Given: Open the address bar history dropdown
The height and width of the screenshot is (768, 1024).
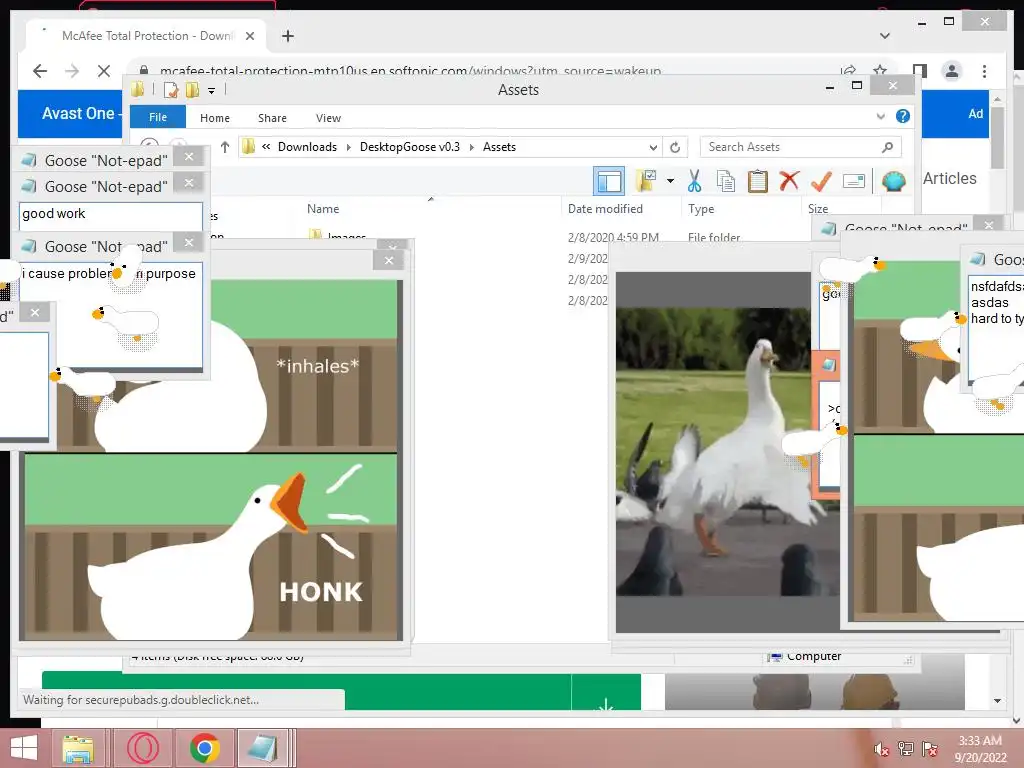Looking at the screenshot, I should (653, 147).
